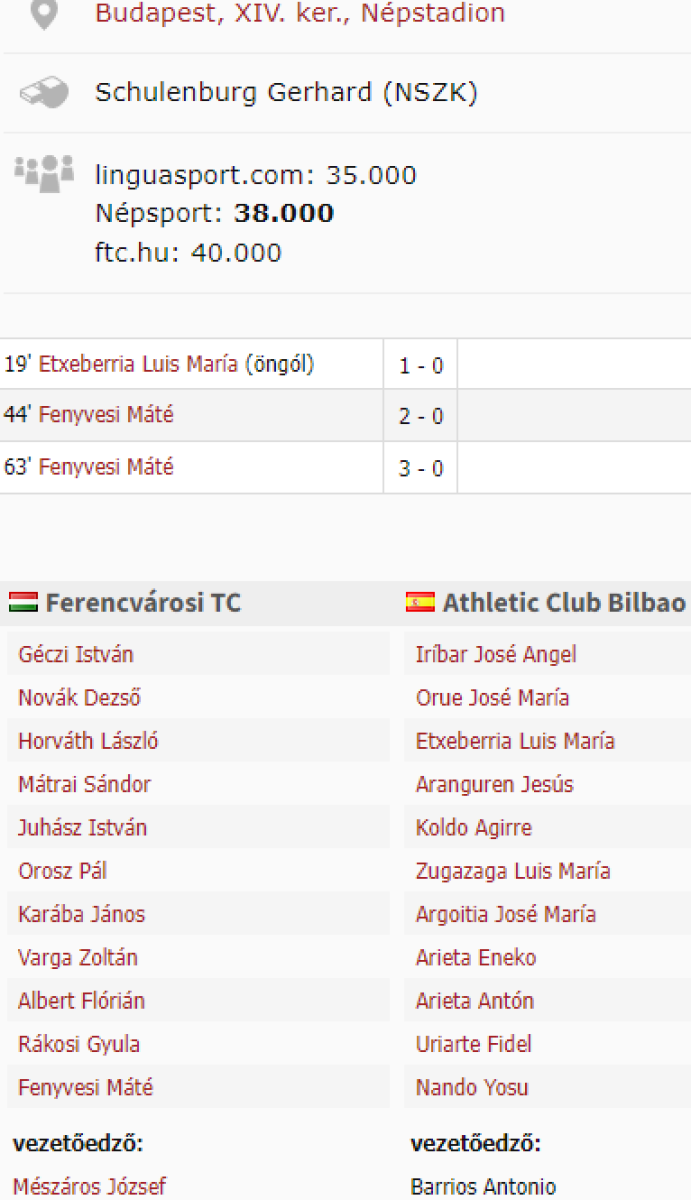Click the Hungarian flag icon
This screenshot has width=691, height=1200.
pyautogui.click(x=23, y=603)
